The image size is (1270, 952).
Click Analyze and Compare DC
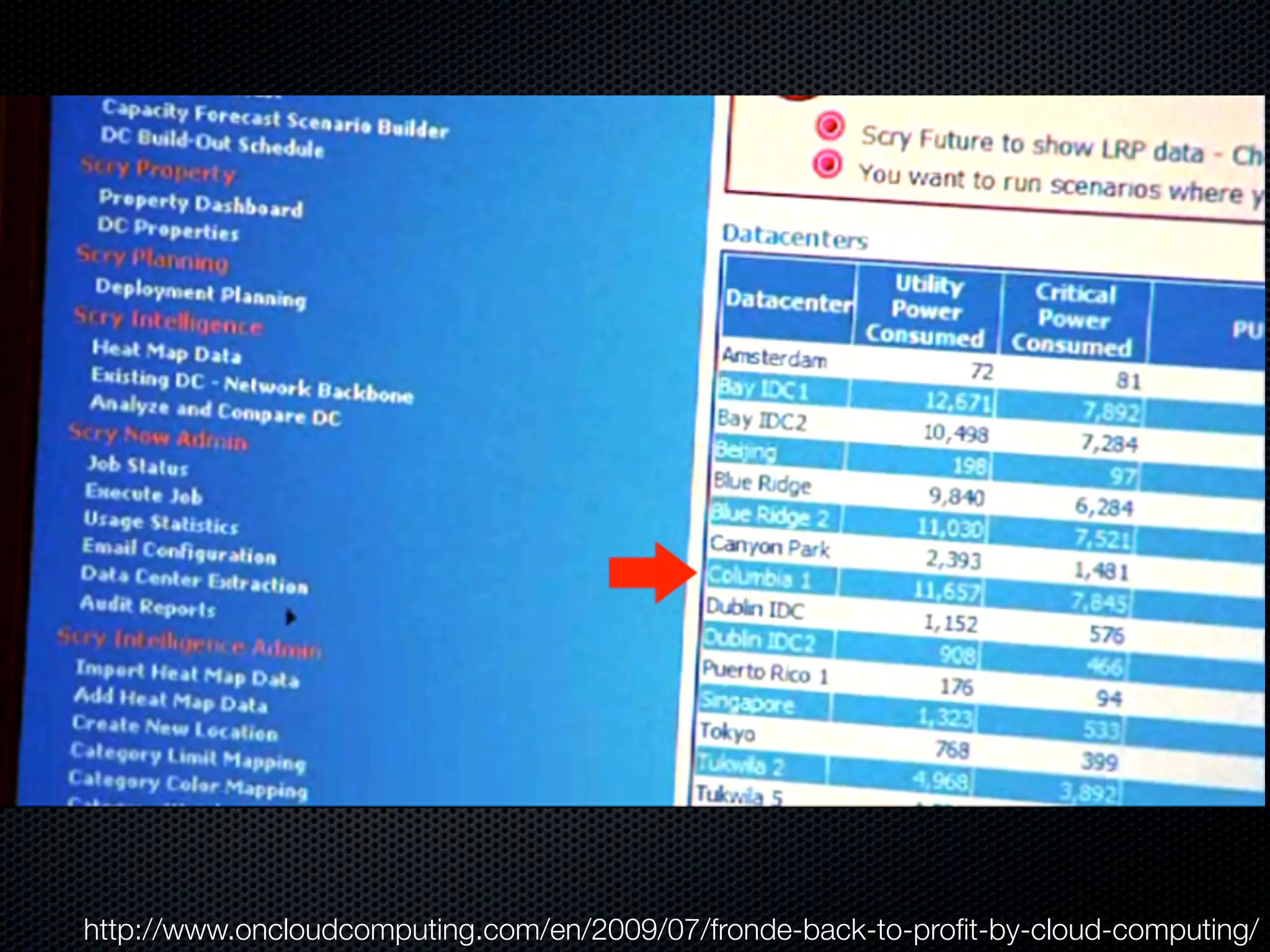[215, 410]
